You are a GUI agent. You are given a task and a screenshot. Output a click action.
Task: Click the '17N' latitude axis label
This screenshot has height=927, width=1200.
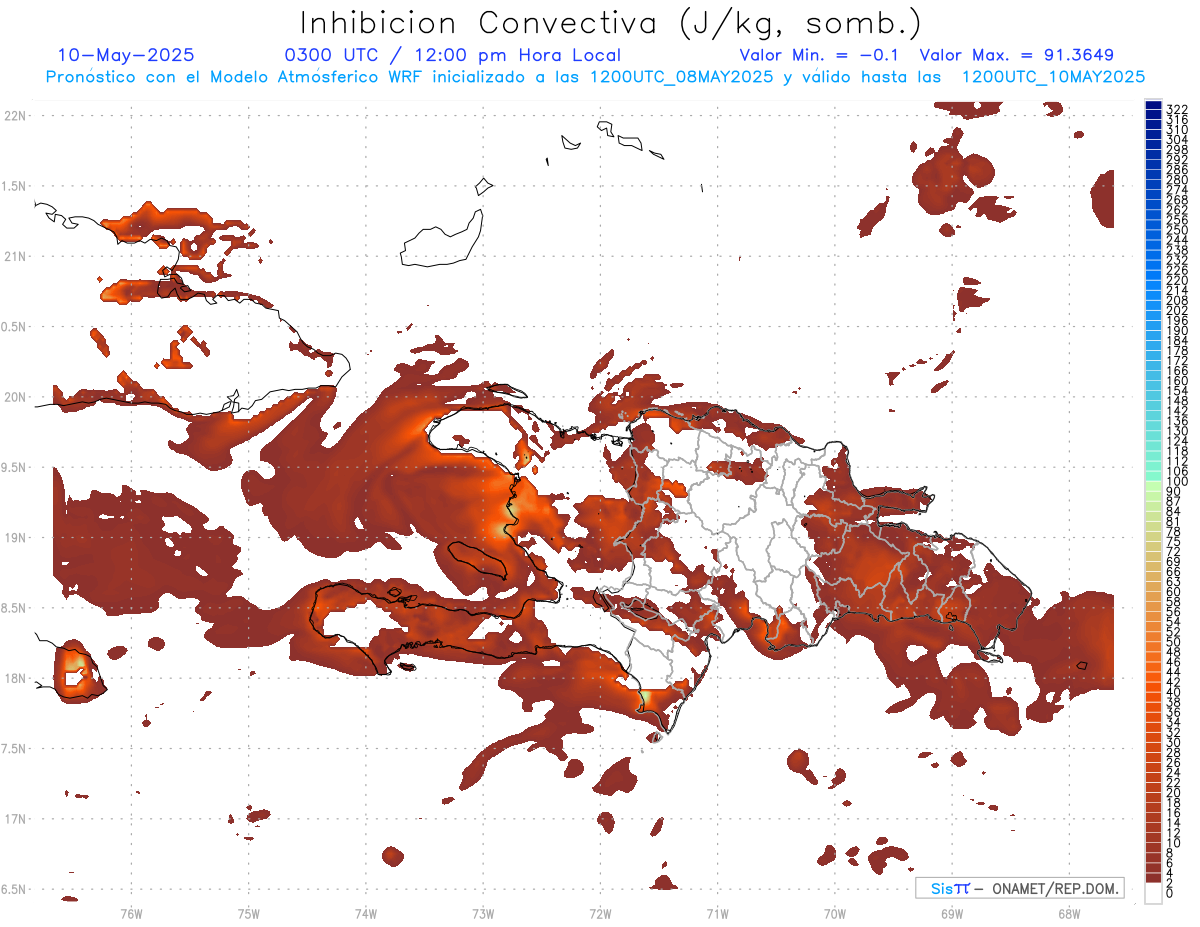point(15,819)
